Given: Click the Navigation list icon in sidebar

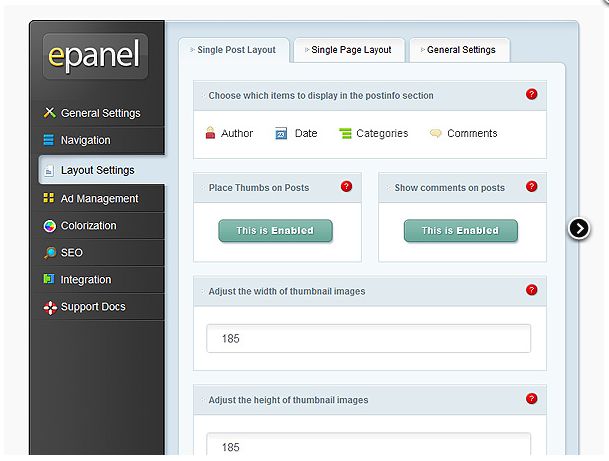Looking at the screenshot, I should pyautogui.click(x=49, y=139).
